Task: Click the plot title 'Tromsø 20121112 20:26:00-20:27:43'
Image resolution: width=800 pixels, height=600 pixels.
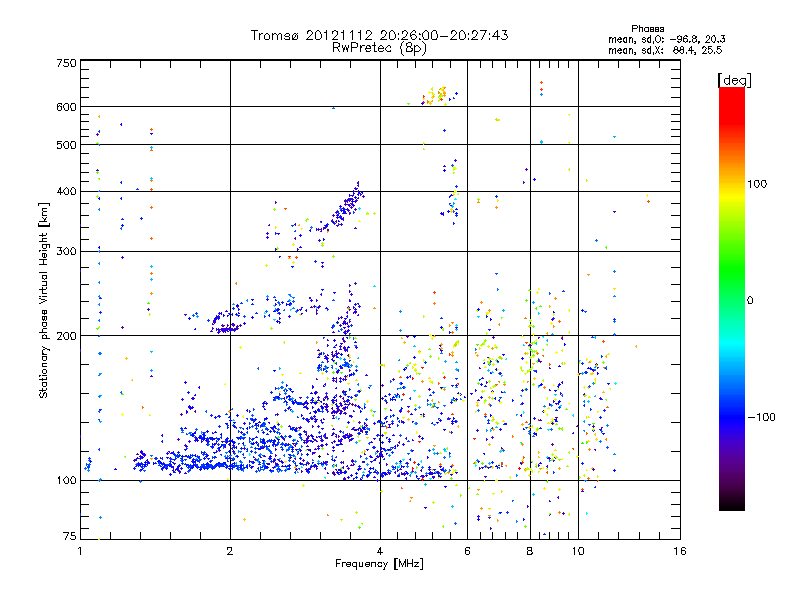Action: (379, 35)
